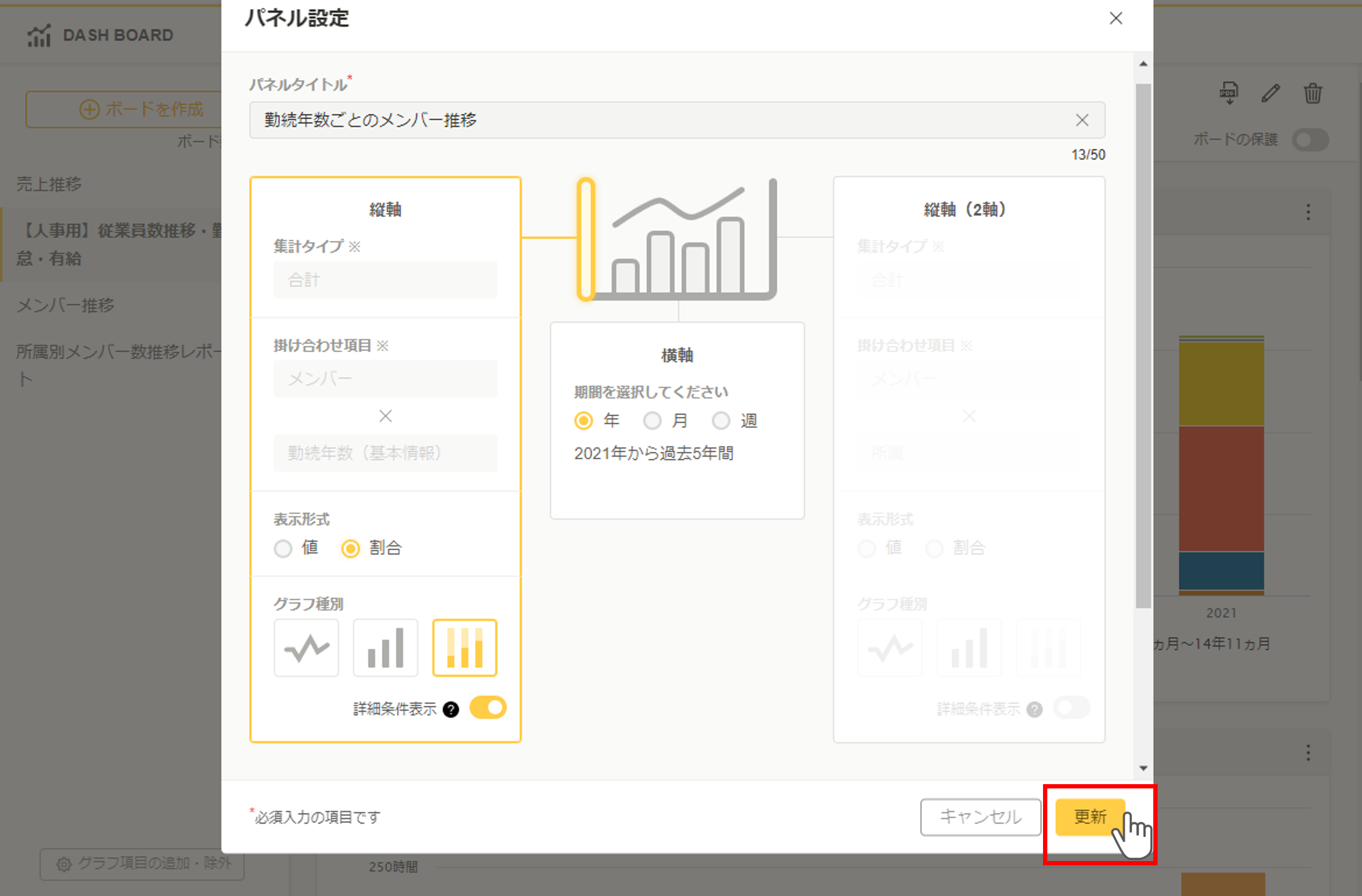
Task: Click the 更新 button
Action: point(1090,816)
